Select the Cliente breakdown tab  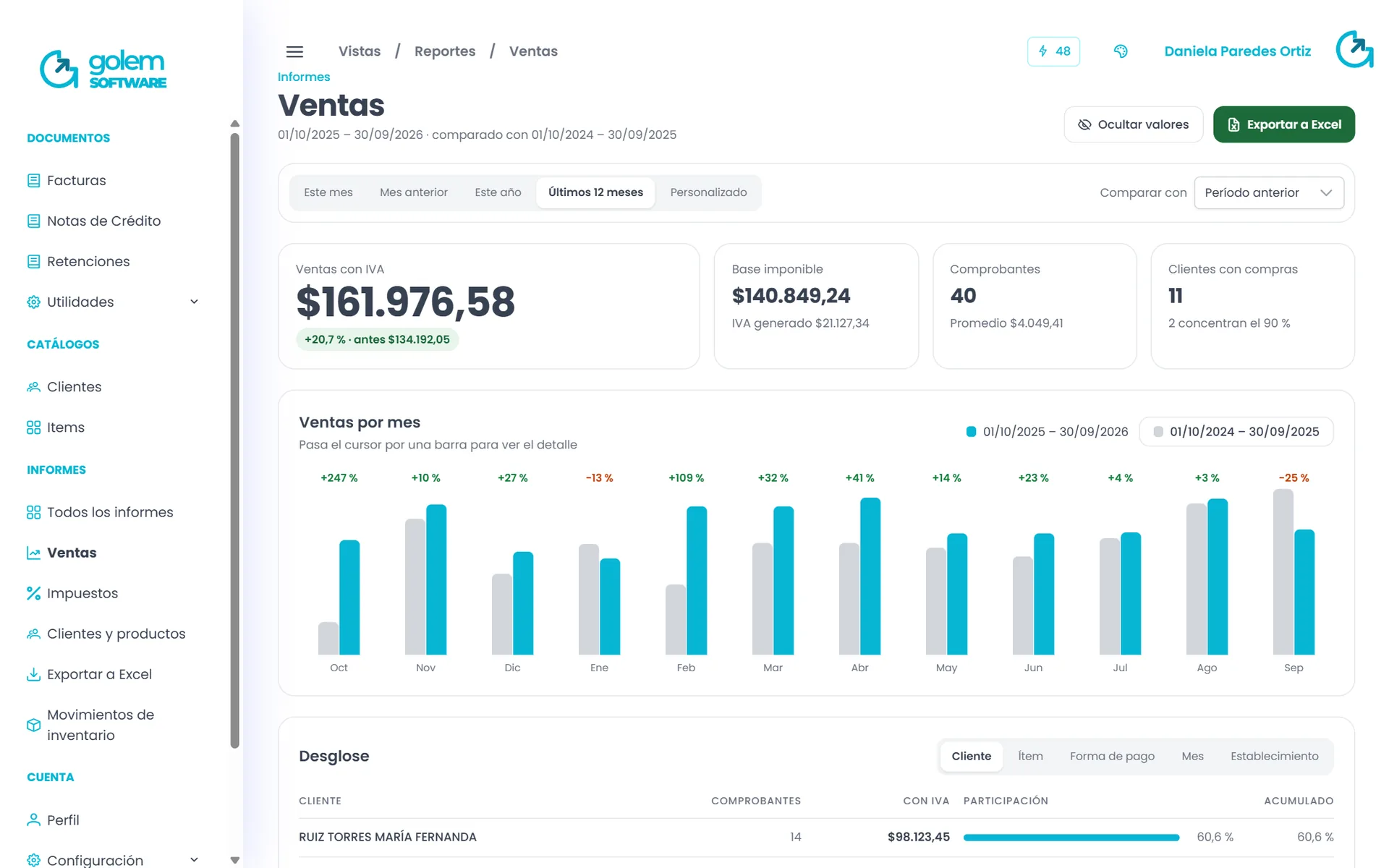pyautogui.click(x=971, y=757)
